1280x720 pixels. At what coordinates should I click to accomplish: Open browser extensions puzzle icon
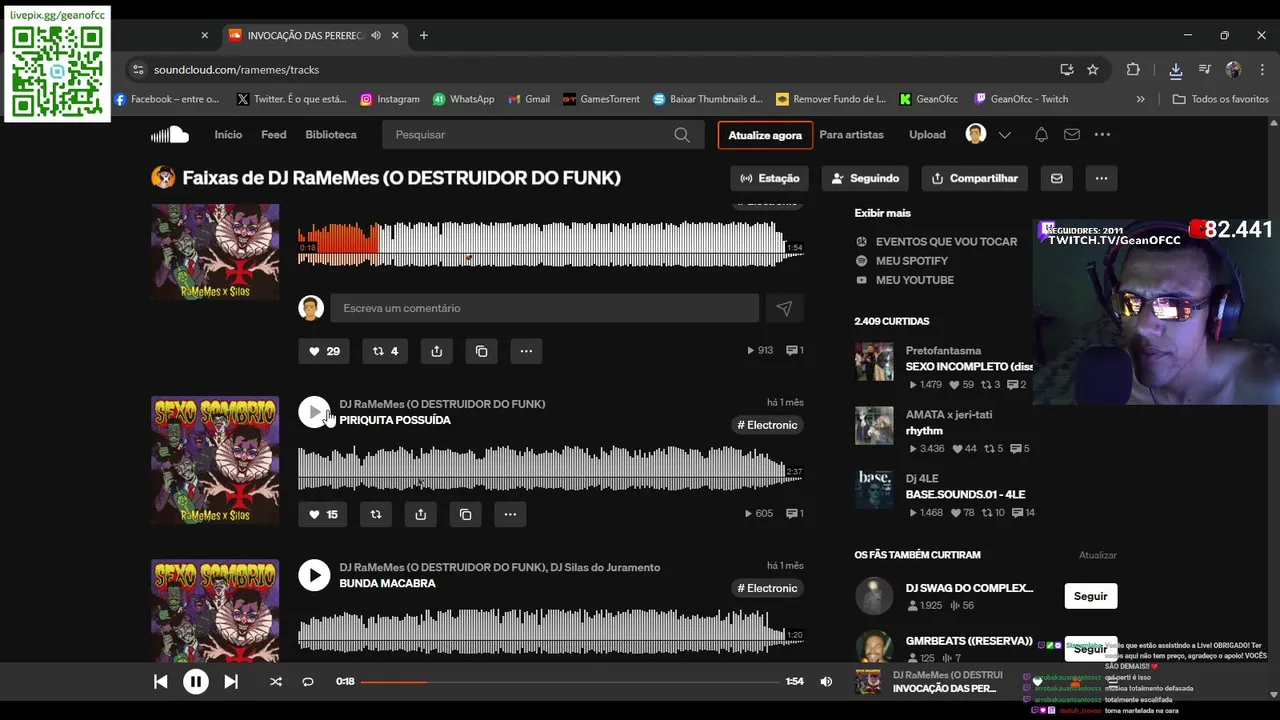coord(1133,69)
